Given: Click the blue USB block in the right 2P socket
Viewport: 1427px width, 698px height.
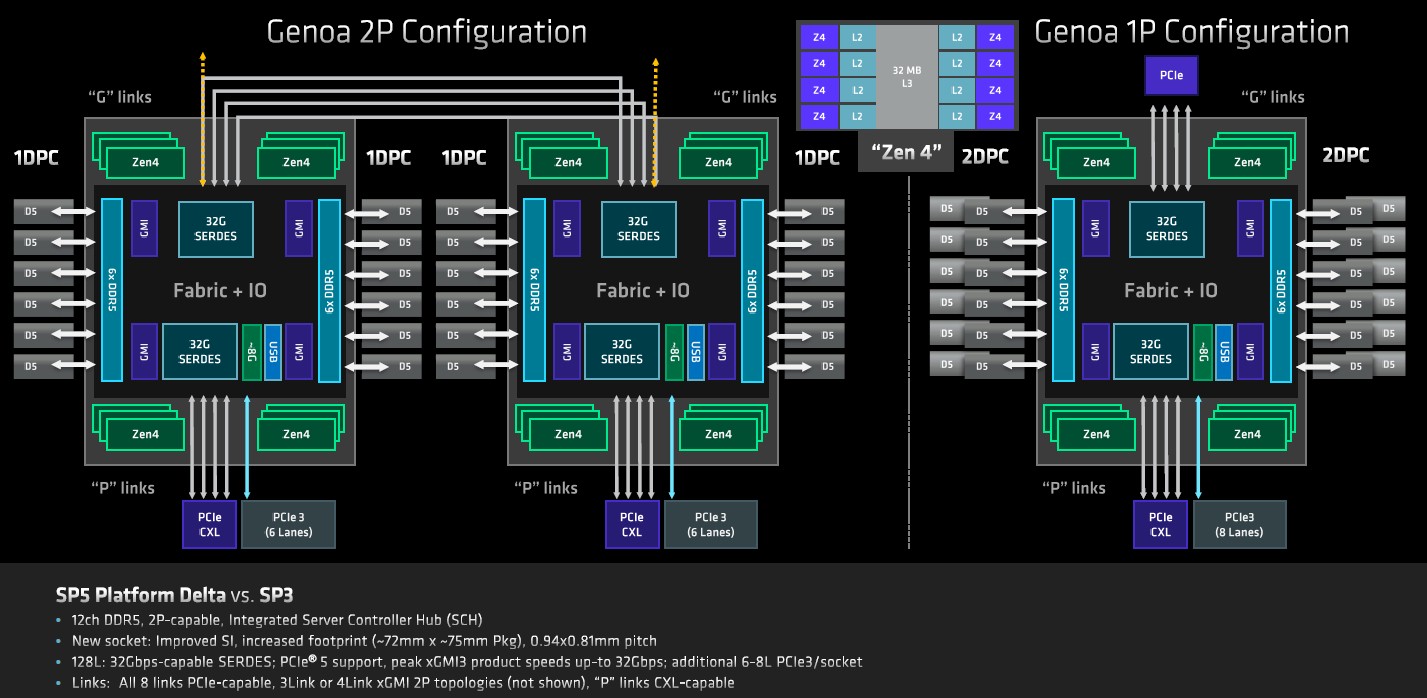Looking at the screenshot, I should click(x=696, y=352).
